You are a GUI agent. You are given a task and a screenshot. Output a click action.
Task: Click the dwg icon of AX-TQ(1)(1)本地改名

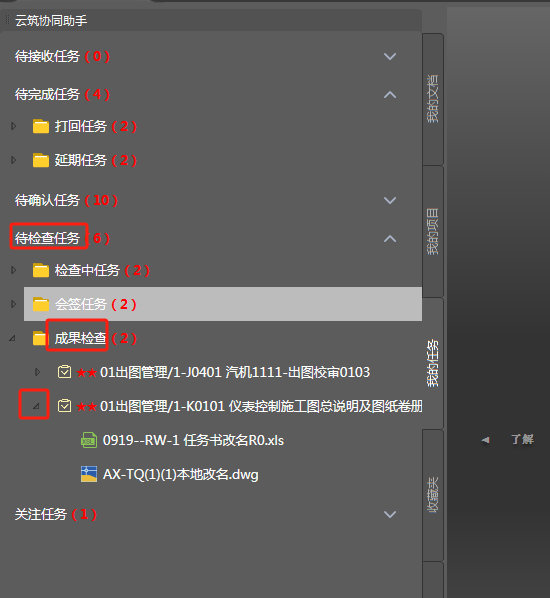pos(88,474)
